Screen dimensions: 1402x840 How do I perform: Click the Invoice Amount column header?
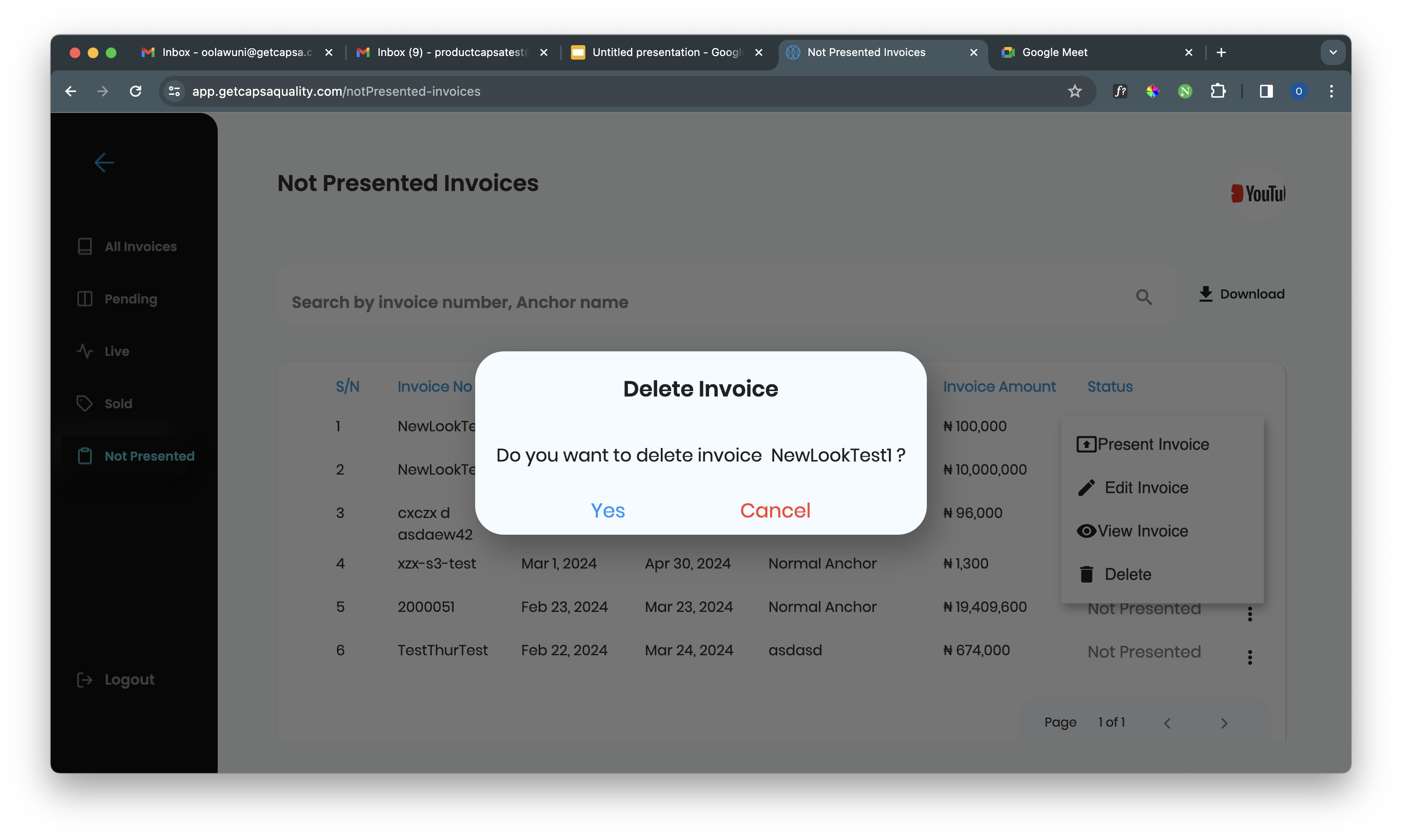[999, 387]
